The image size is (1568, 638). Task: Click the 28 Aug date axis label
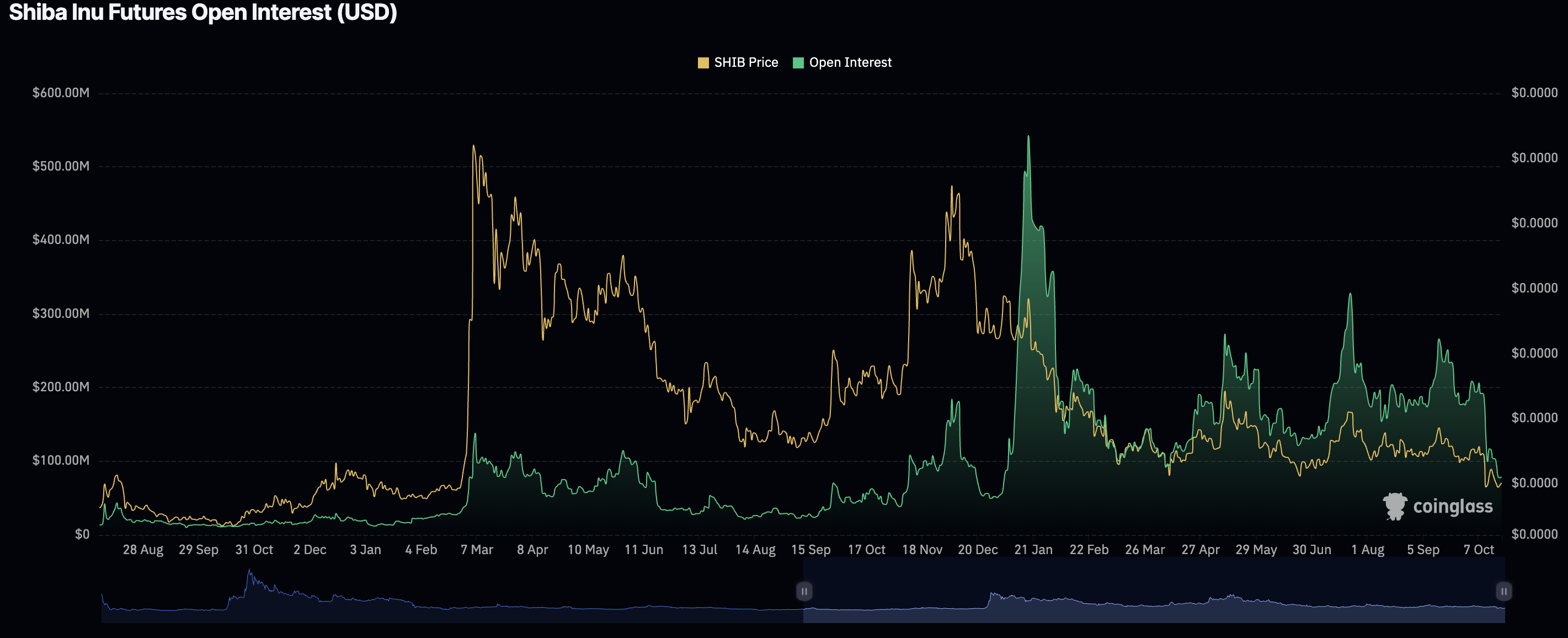point(143,550)
